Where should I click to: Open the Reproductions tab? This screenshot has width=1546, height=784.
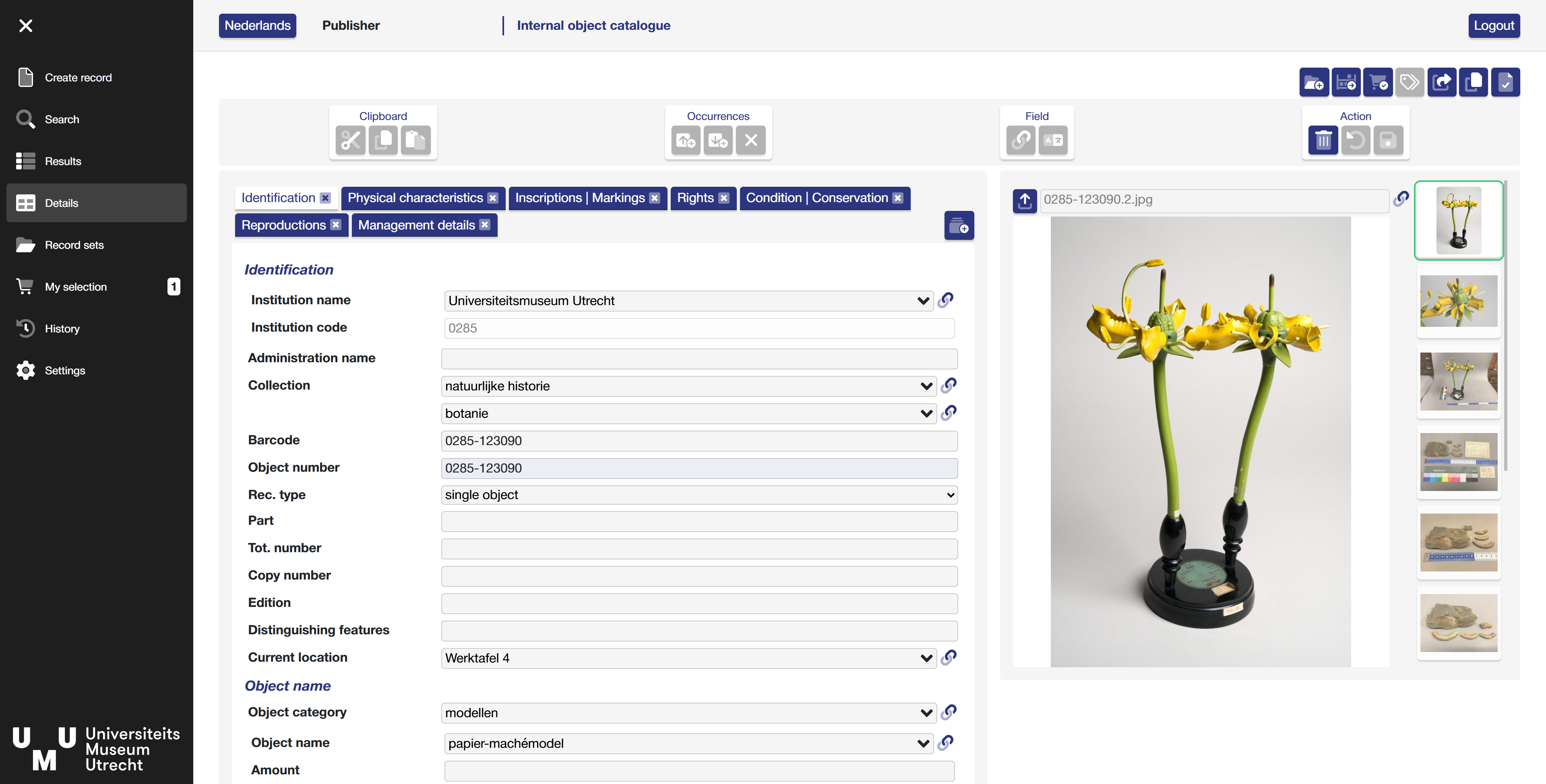(283, 225)
